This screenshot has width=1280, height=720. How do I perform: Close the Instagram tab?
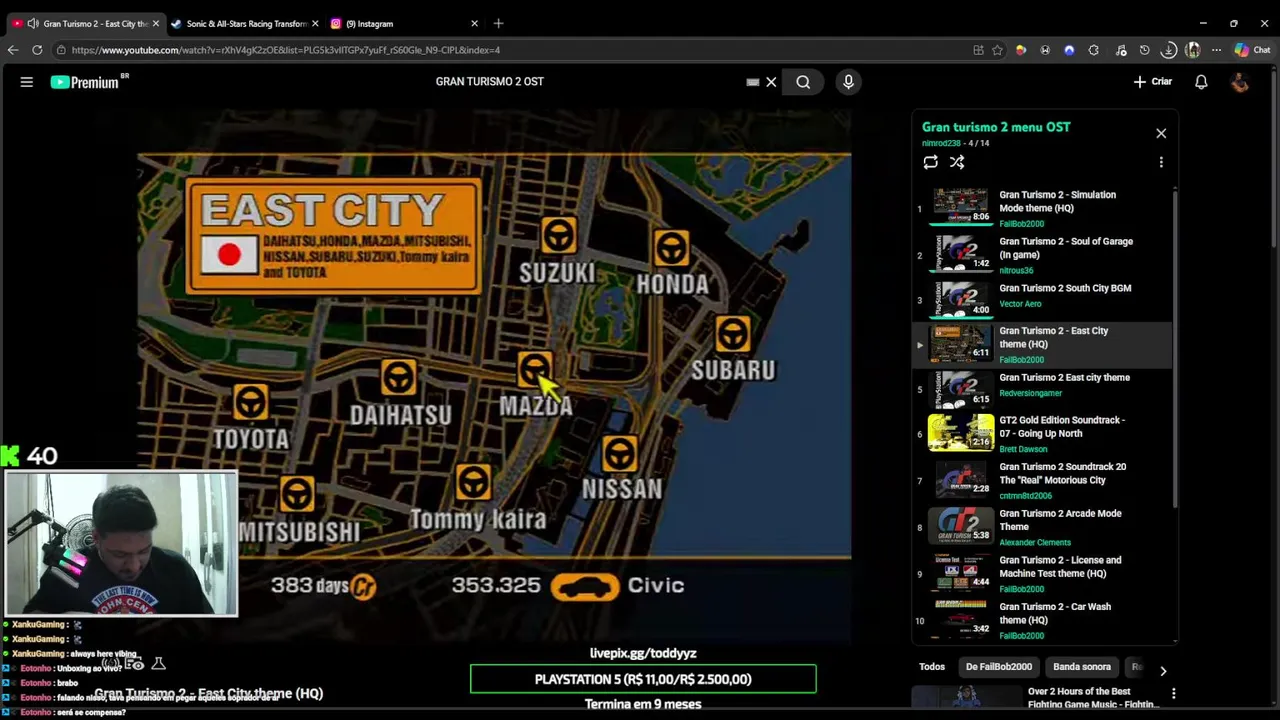pyautogui.click(x=474, y=23)
